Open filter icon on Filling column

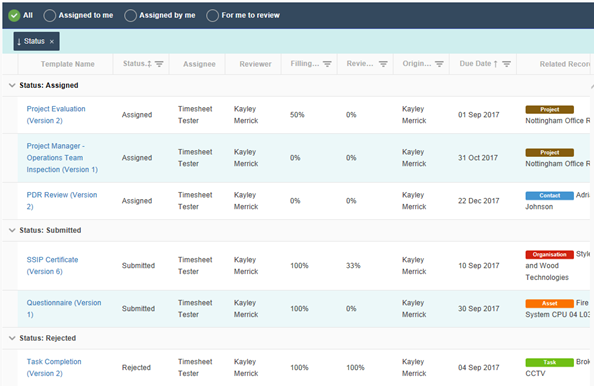pos(327,64)
